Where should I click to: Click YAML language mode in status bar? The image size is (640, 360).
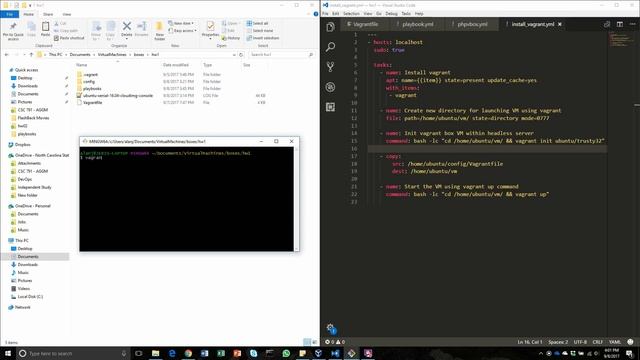coord(615,342)
